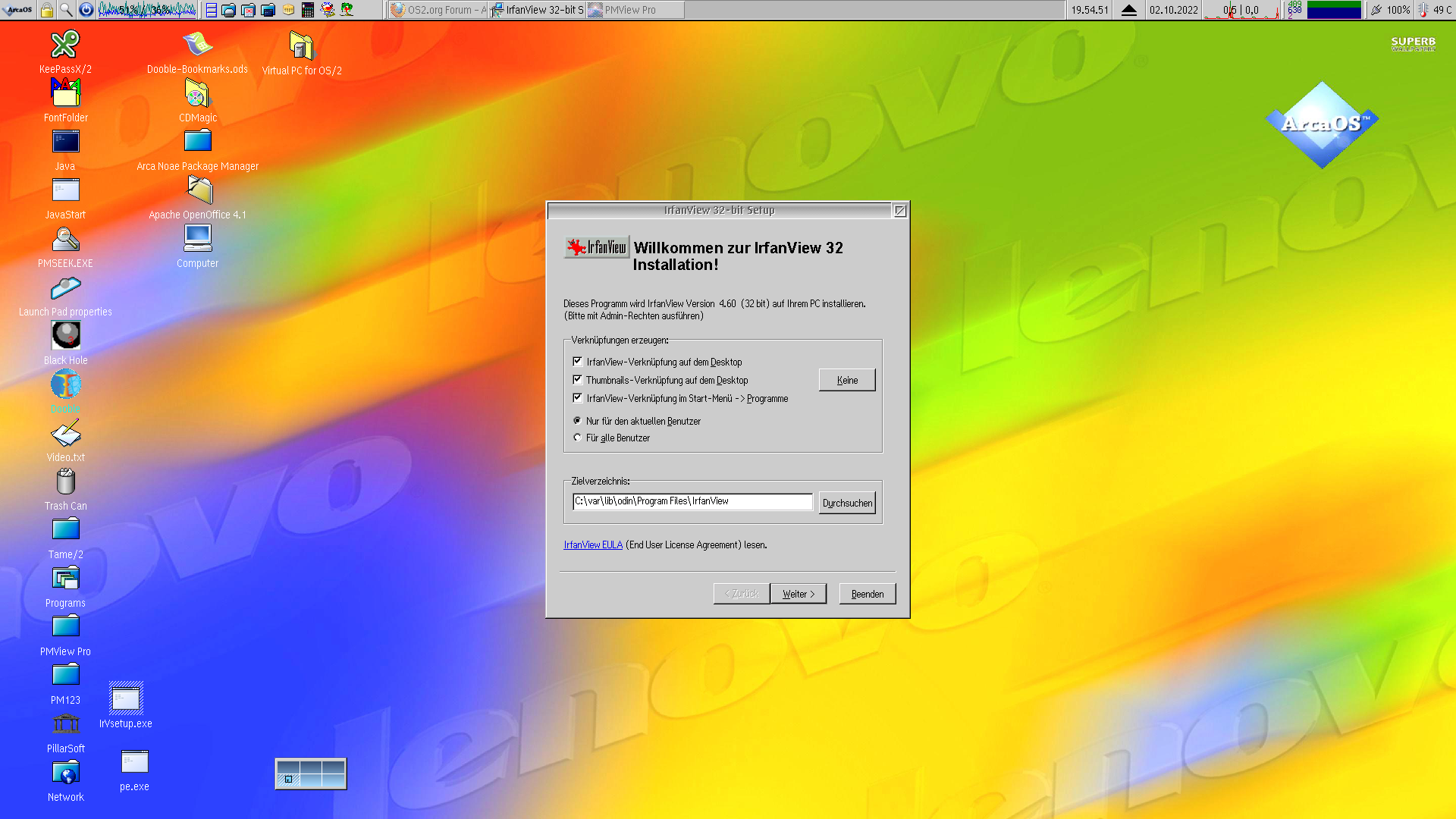Switch to OS2.org Forum task button

(x=438, y=10)
